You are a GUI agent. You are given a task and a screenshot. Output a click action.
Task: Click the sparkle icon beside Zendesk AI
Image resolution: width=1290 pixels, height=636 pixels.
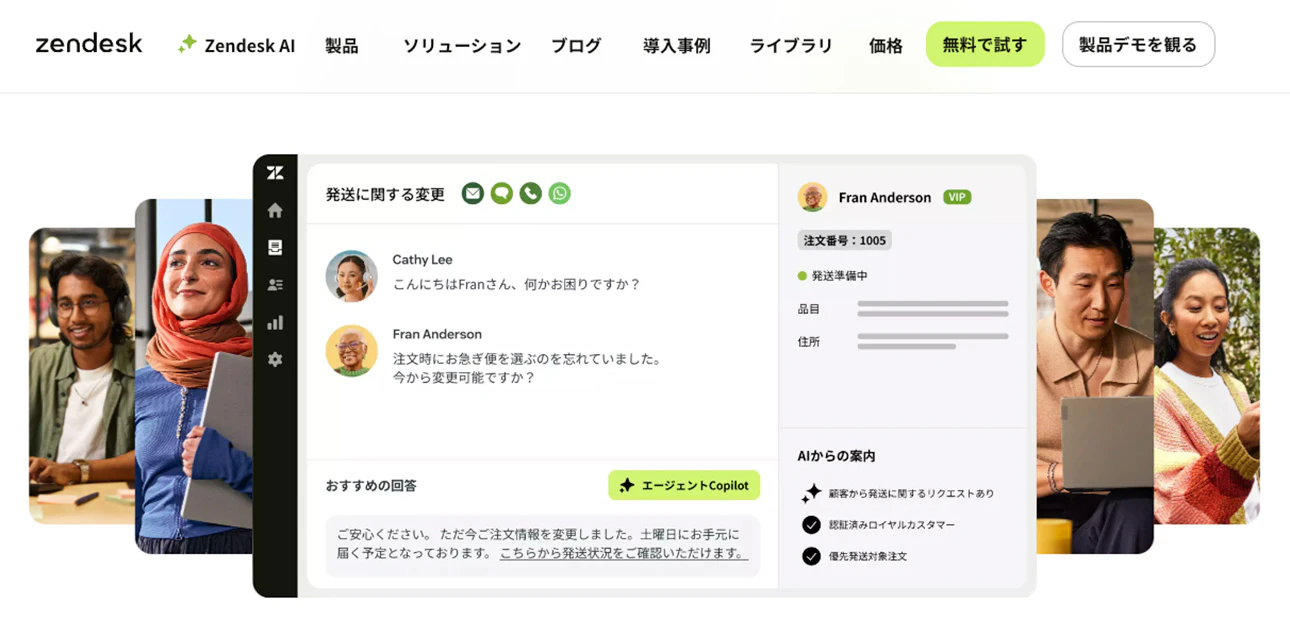click(x=187, y=44)
